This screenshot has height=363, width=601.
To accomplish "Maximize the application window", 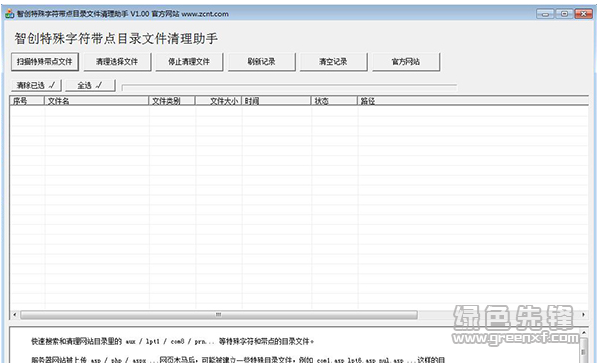I will (x=564, y=14).
